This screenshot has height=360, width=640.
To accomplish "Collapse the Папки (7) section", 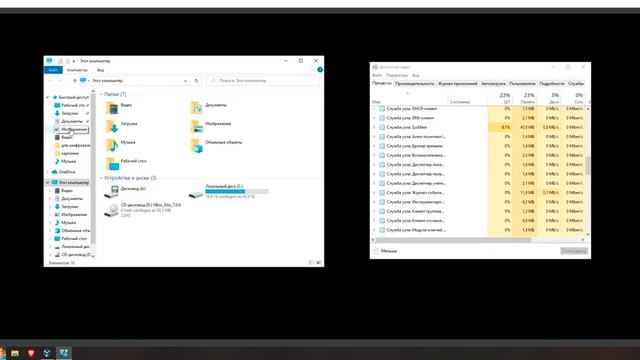I will [101, 94].
